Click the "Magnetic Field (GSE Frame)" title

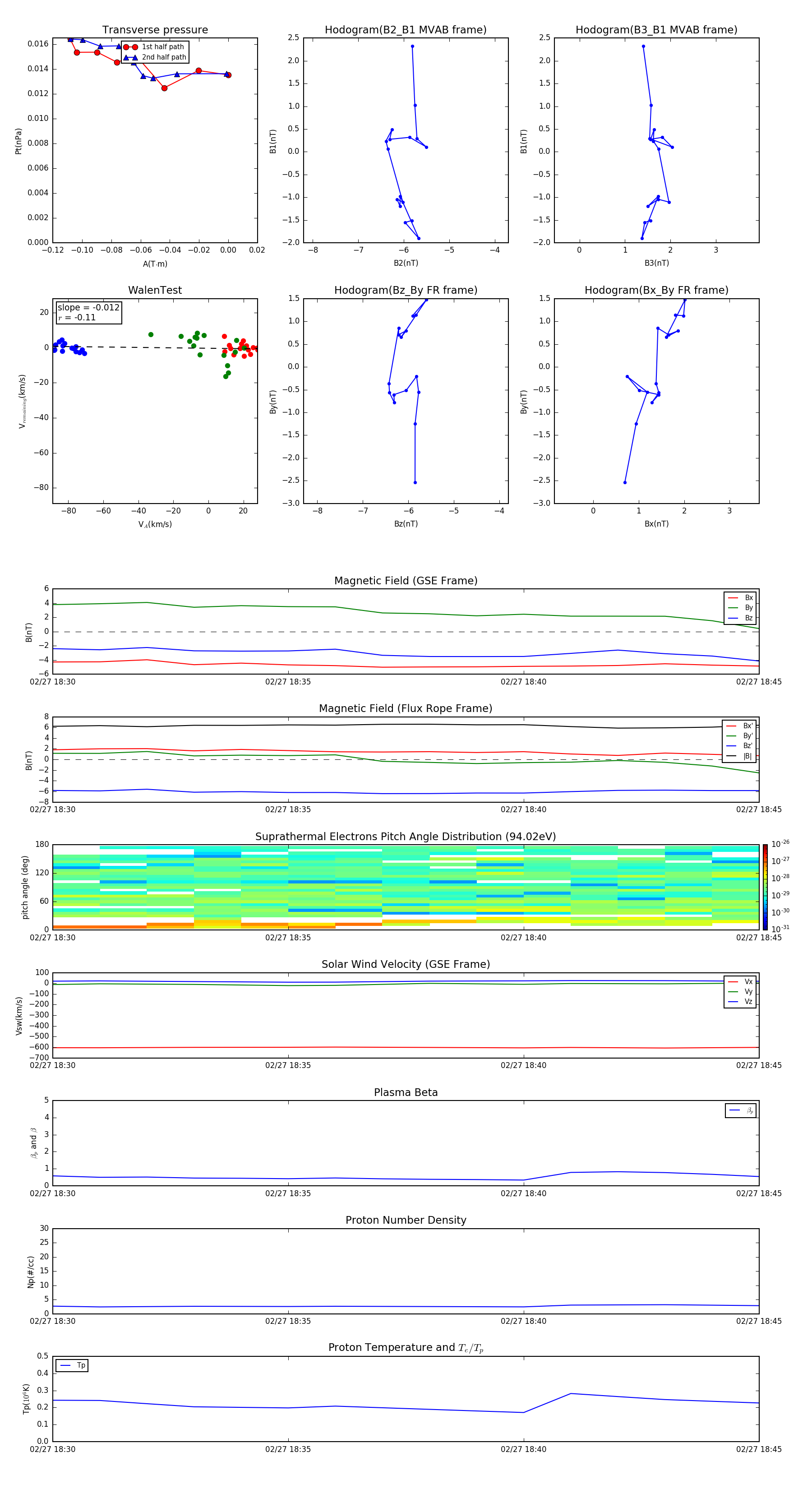[x=406, y=581]
